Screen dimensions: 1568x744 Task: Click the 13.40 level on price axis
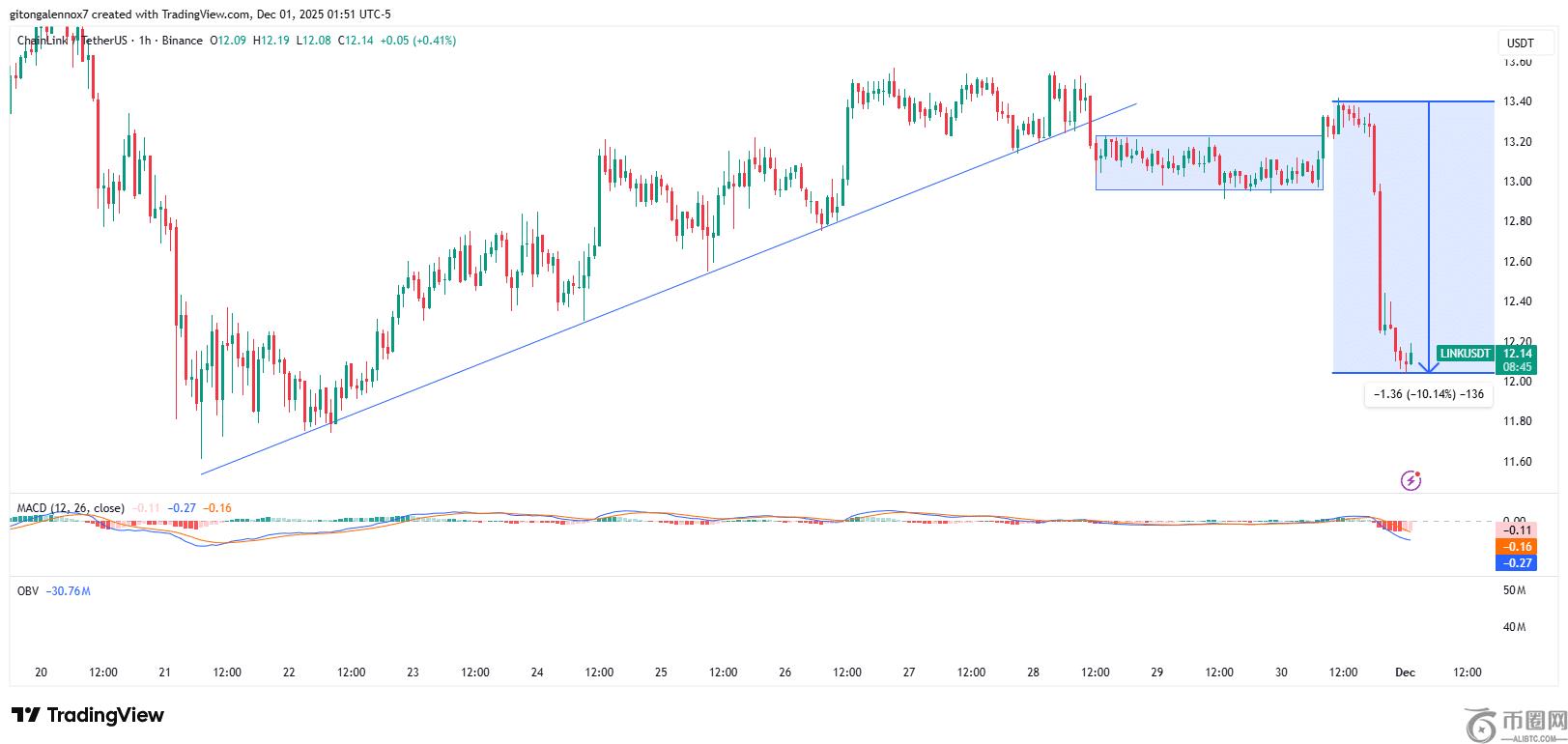coord(1518,101)
